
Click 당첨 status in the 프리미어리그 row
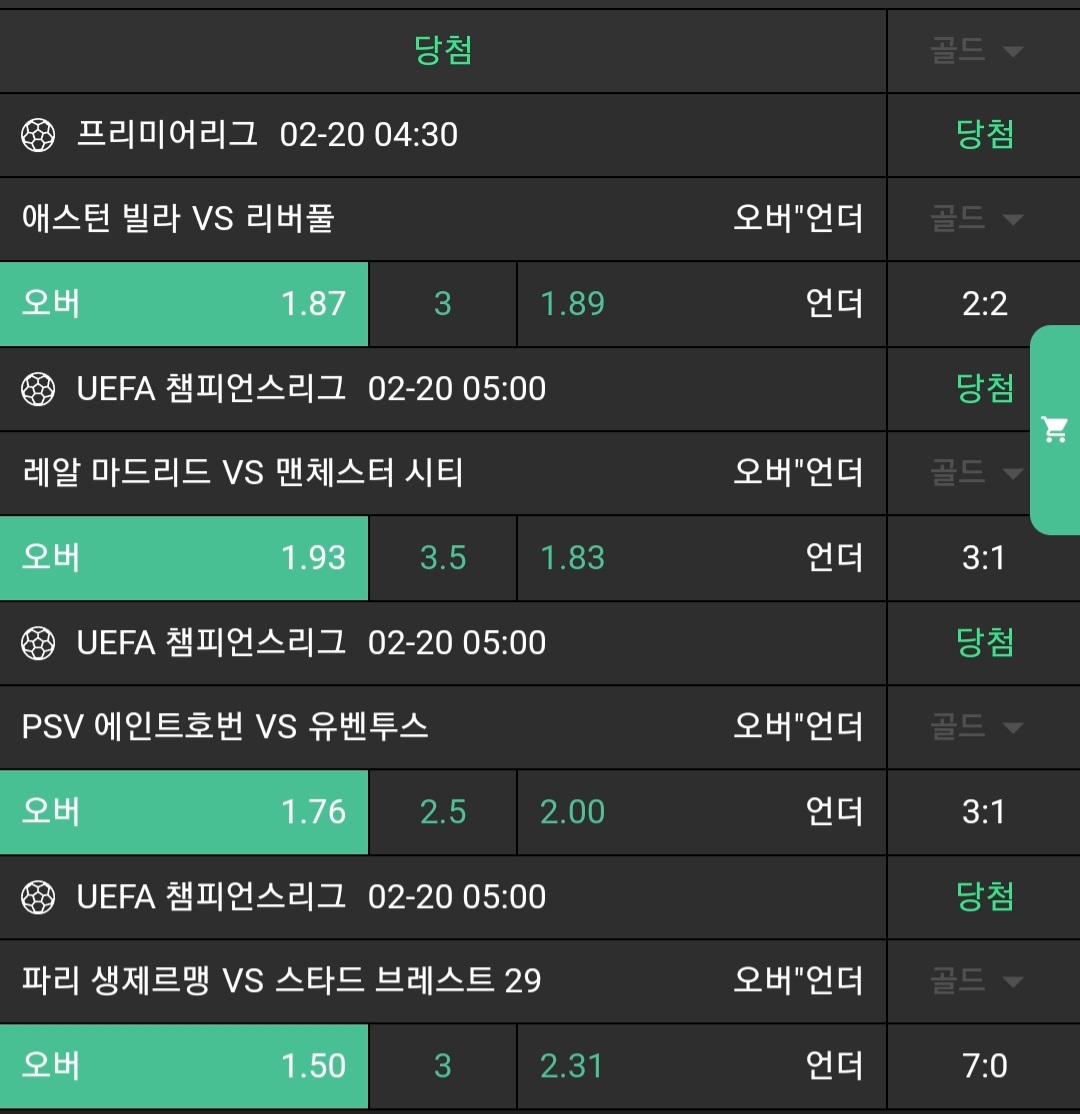point(985,135)
